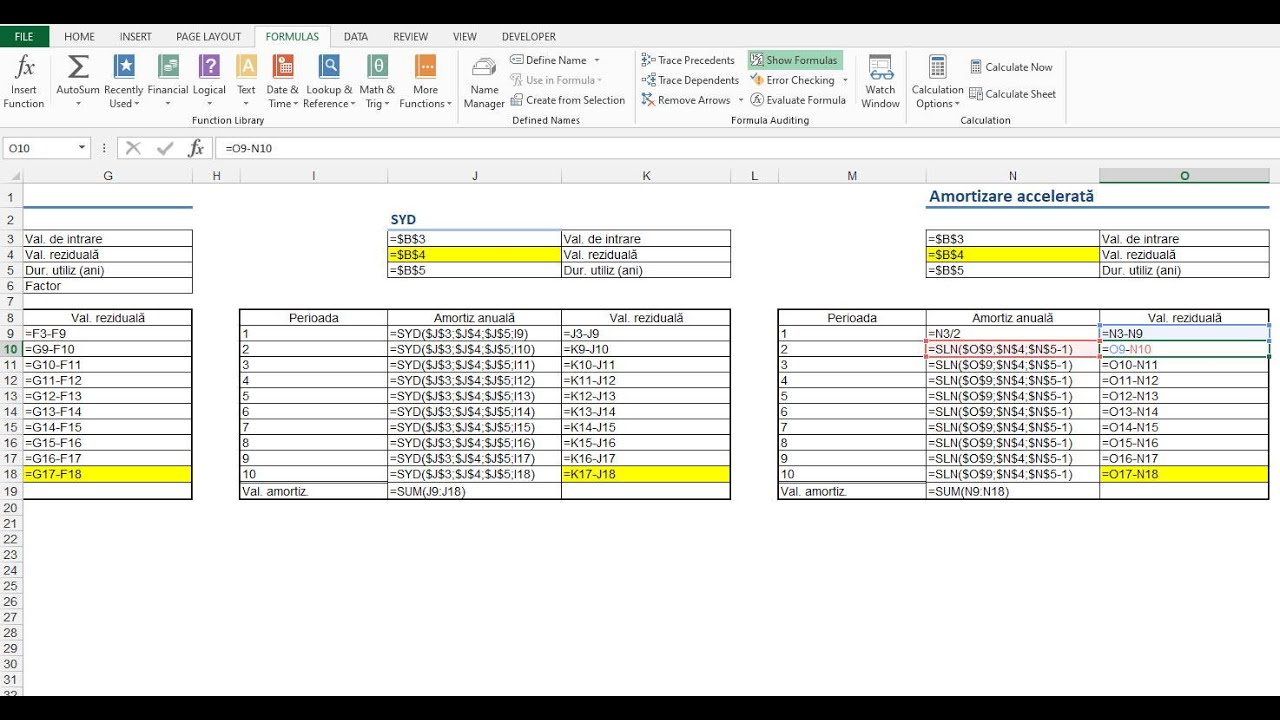1280x720 pixels.
Task: Select cell =SYD($J$3;$J$4;$J$5;I9)
Action: click(x=475, y=334)
